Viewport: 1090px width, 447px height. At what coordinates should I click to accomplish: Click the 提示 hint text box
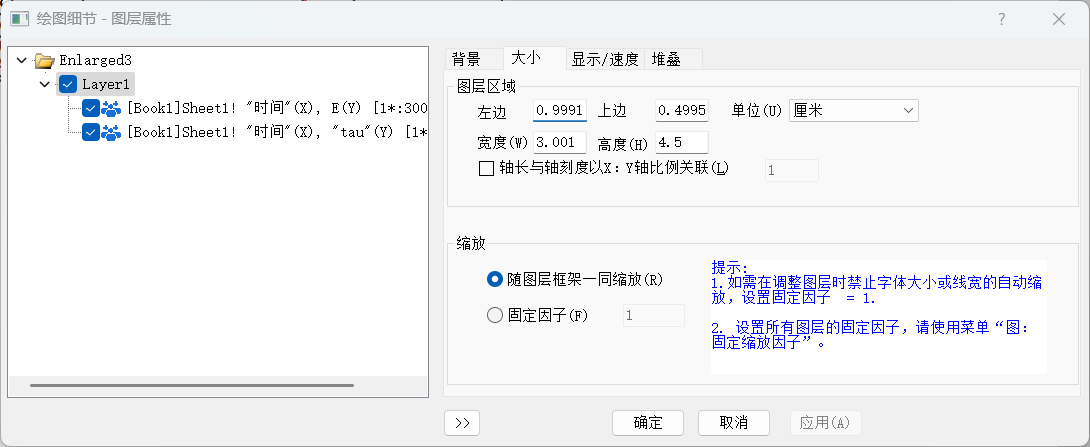pos(878,316)
